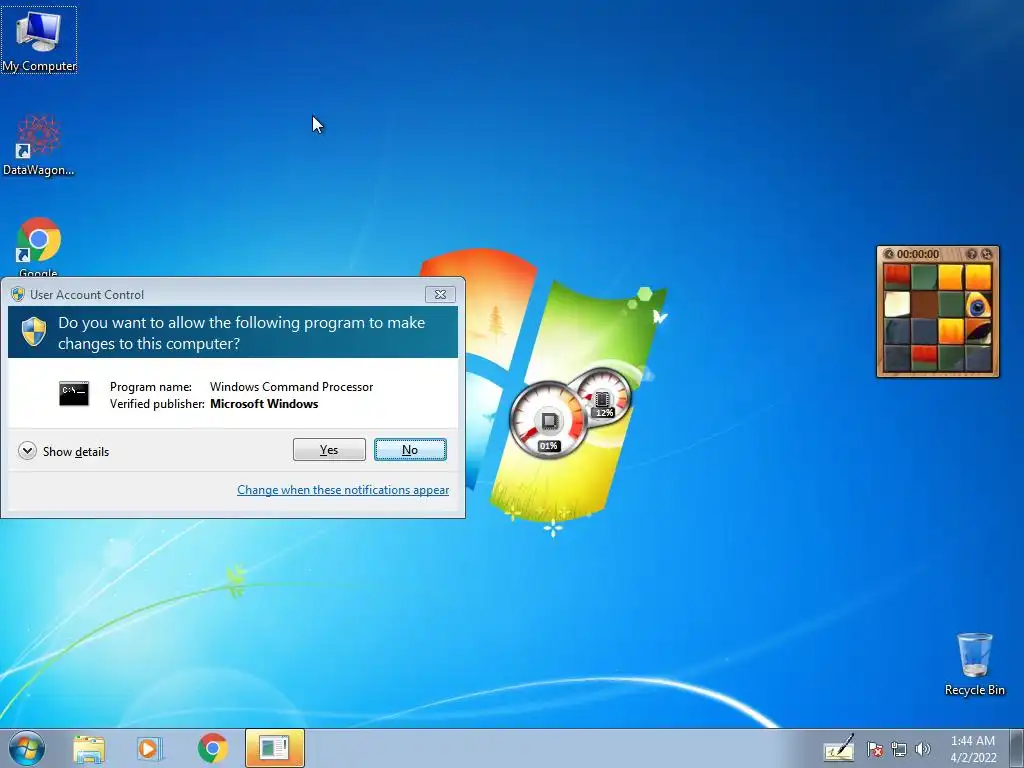The height and width of the screenshot is (768, 1024).
Task: Click the puzzle timer reading 00:00:00
Action: [x=918, y=254]
